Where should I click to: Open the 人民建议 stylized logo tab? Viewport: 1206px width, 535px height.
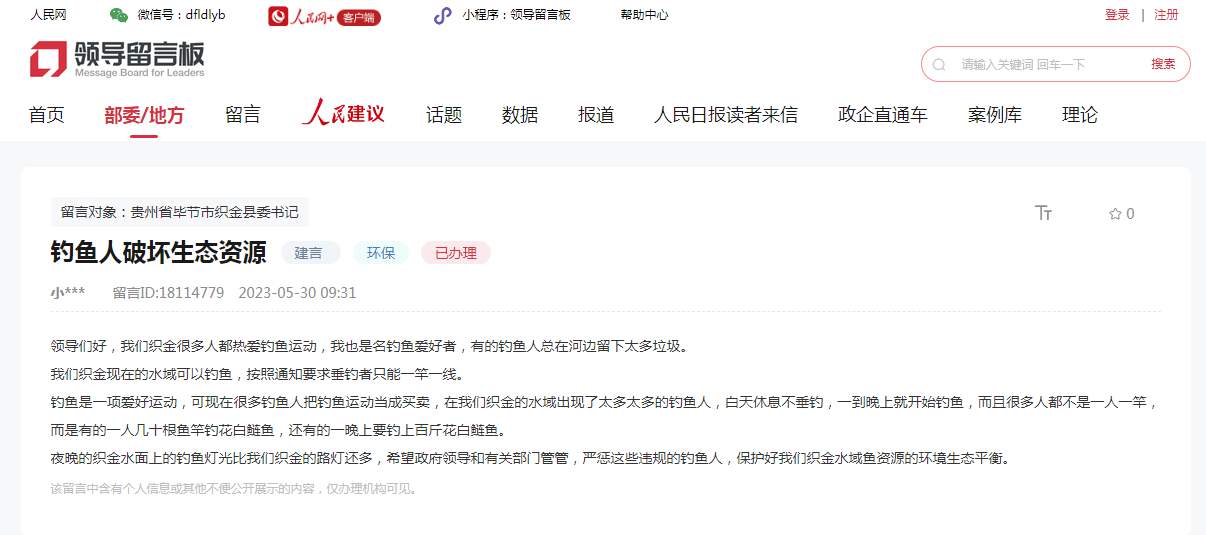pos(343,114)
